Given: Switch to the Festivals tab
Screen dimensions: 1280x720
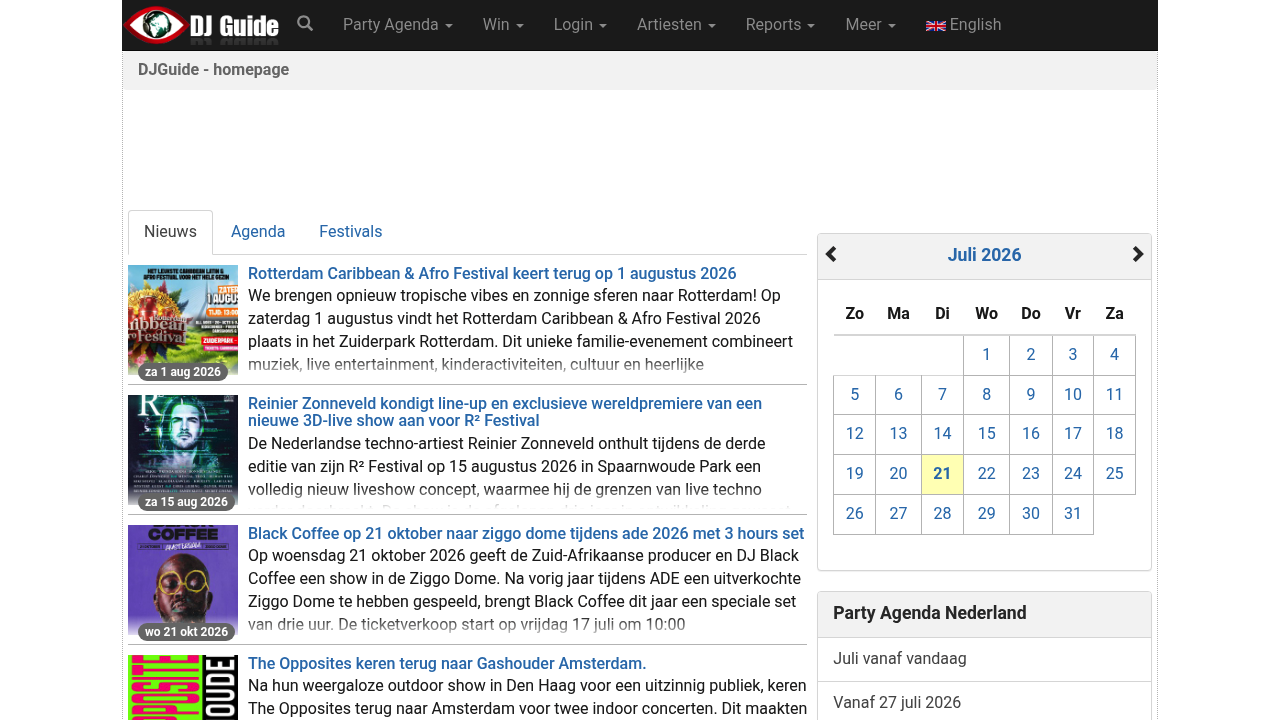Looking at the screenshot, I should [350, 232].
